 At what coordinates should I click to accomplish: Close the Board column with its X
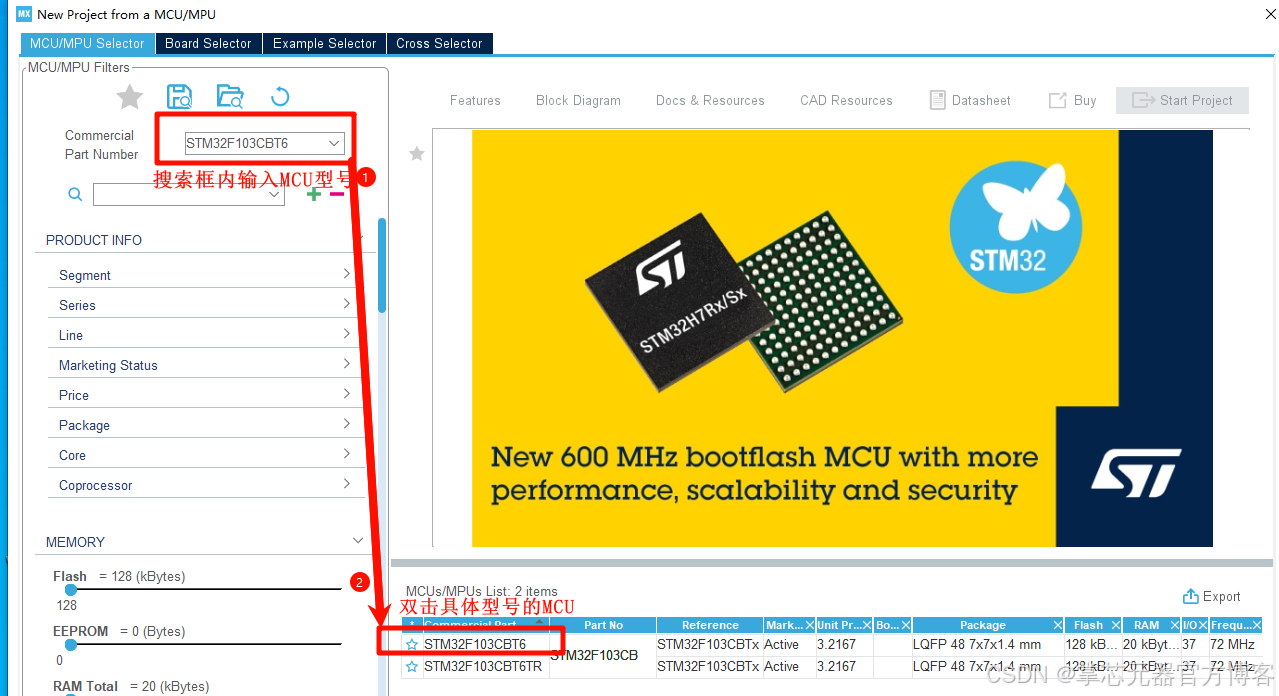[x=905, y=626]
